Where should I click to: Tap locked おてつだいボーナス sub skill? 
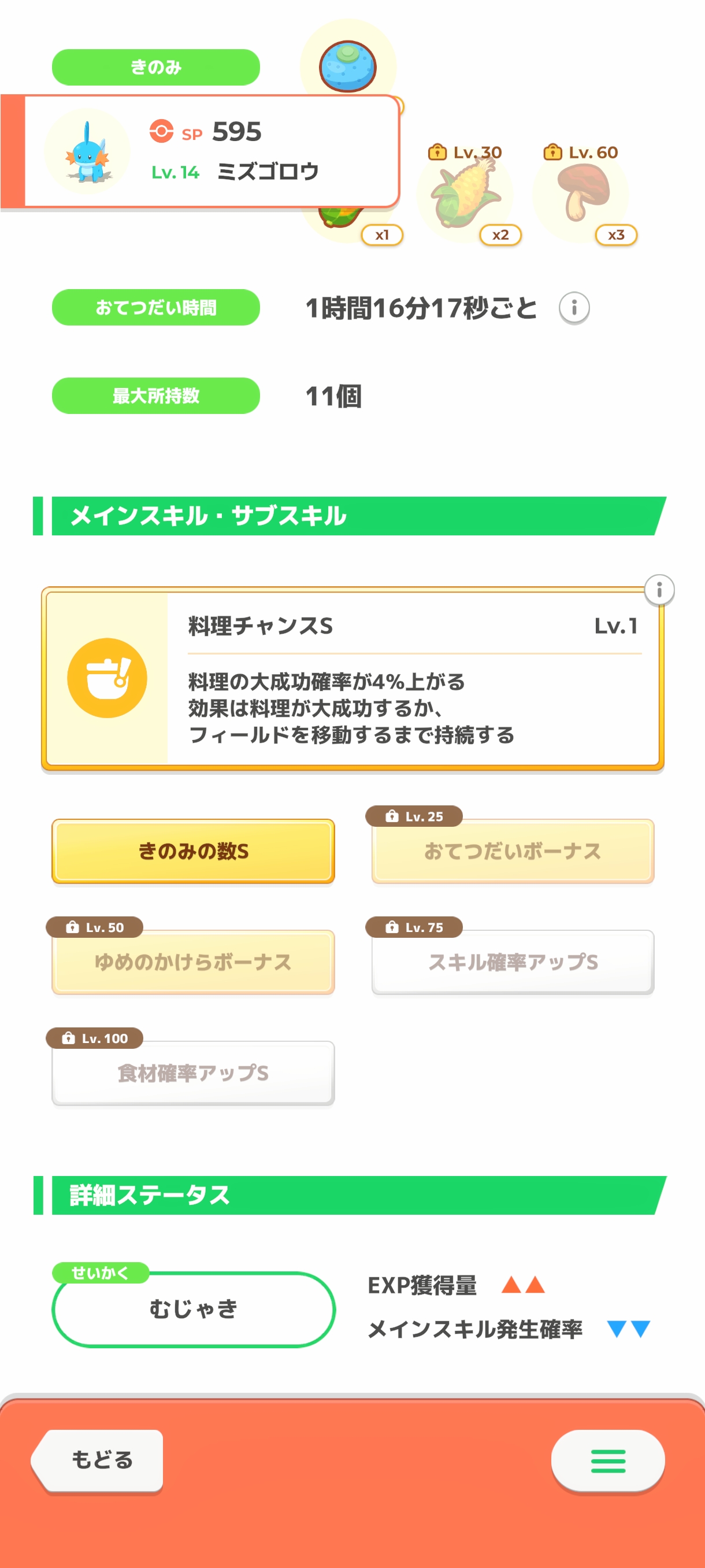(512, 851)
